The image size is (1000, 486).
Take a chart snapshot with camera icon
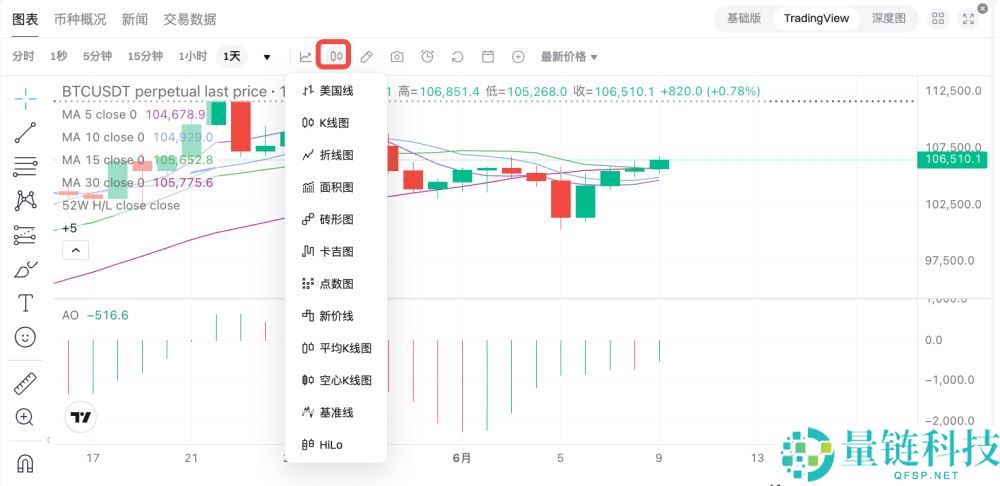click(397, 57)
